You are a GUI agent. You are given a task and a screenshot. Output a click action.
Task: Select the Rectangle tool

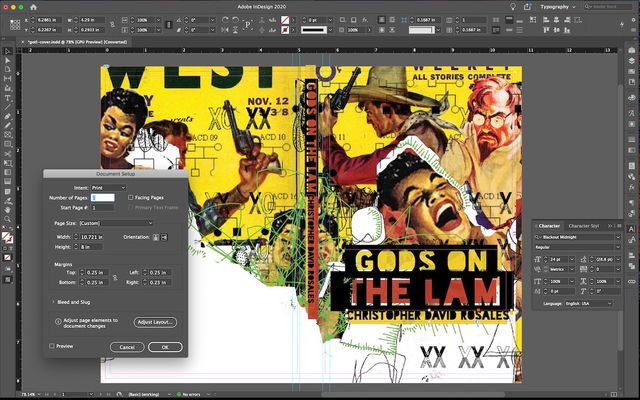(x=7, y=144)
